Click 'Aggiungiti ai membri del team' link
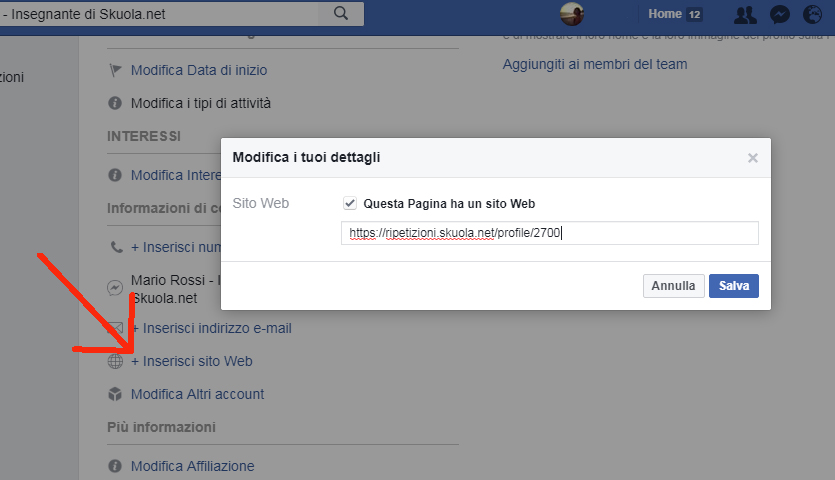This screenshot has height=480, width=835. point(595,64)
